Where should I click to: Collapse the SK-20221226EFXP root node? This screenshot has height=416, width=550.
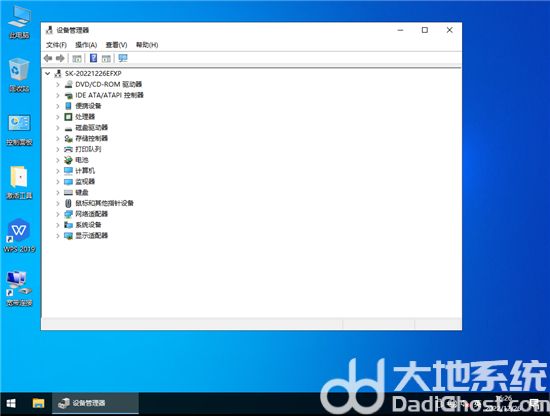48,73
